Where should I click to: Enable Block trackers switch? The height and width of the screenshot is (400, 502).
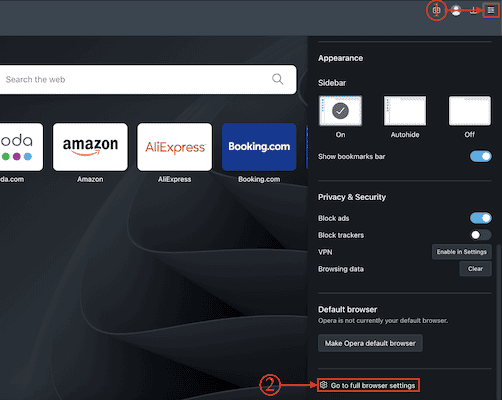pyautogui.click(x=481, y=235)
